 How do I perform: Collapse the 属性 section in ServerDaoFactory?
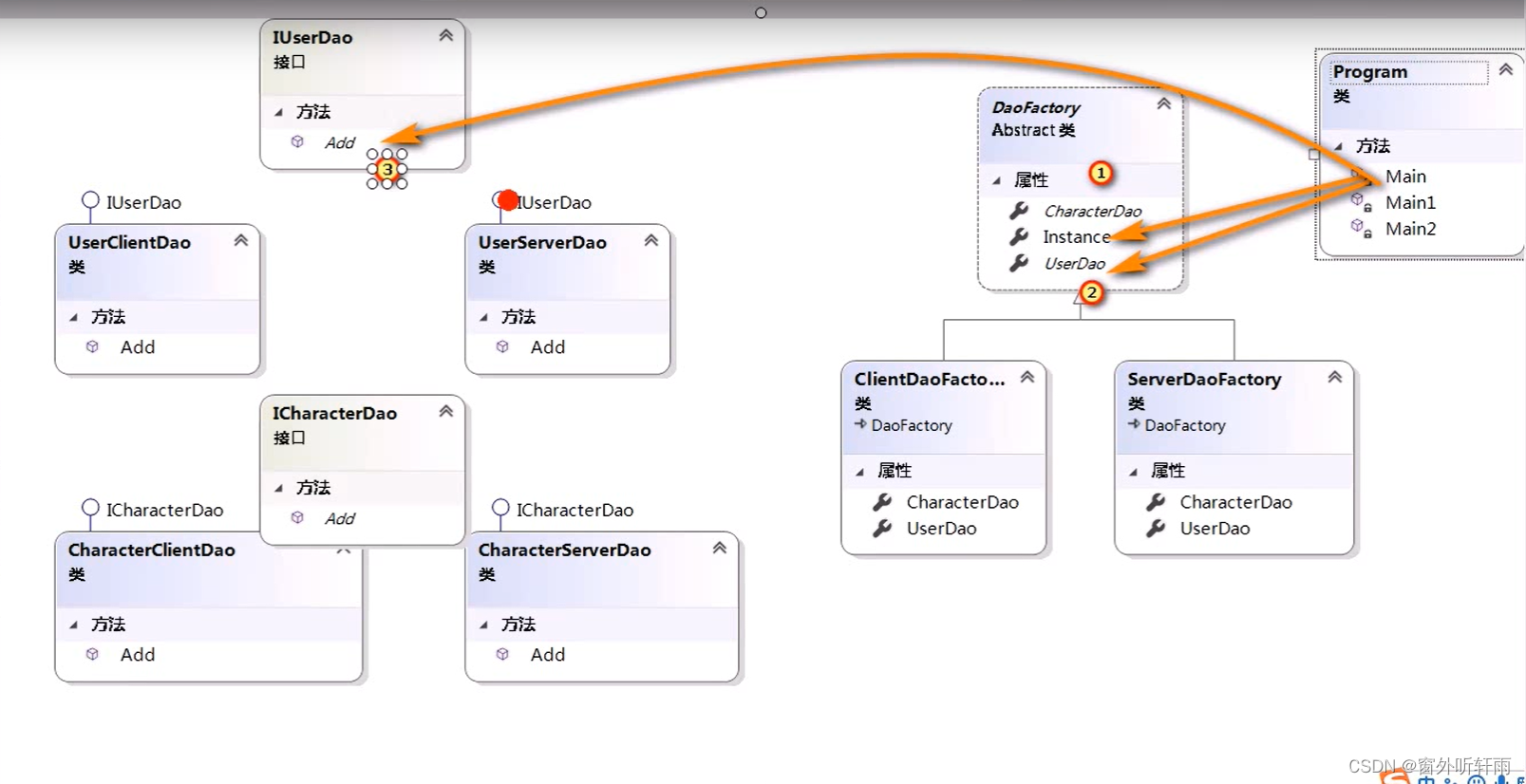coord(1134,471)
